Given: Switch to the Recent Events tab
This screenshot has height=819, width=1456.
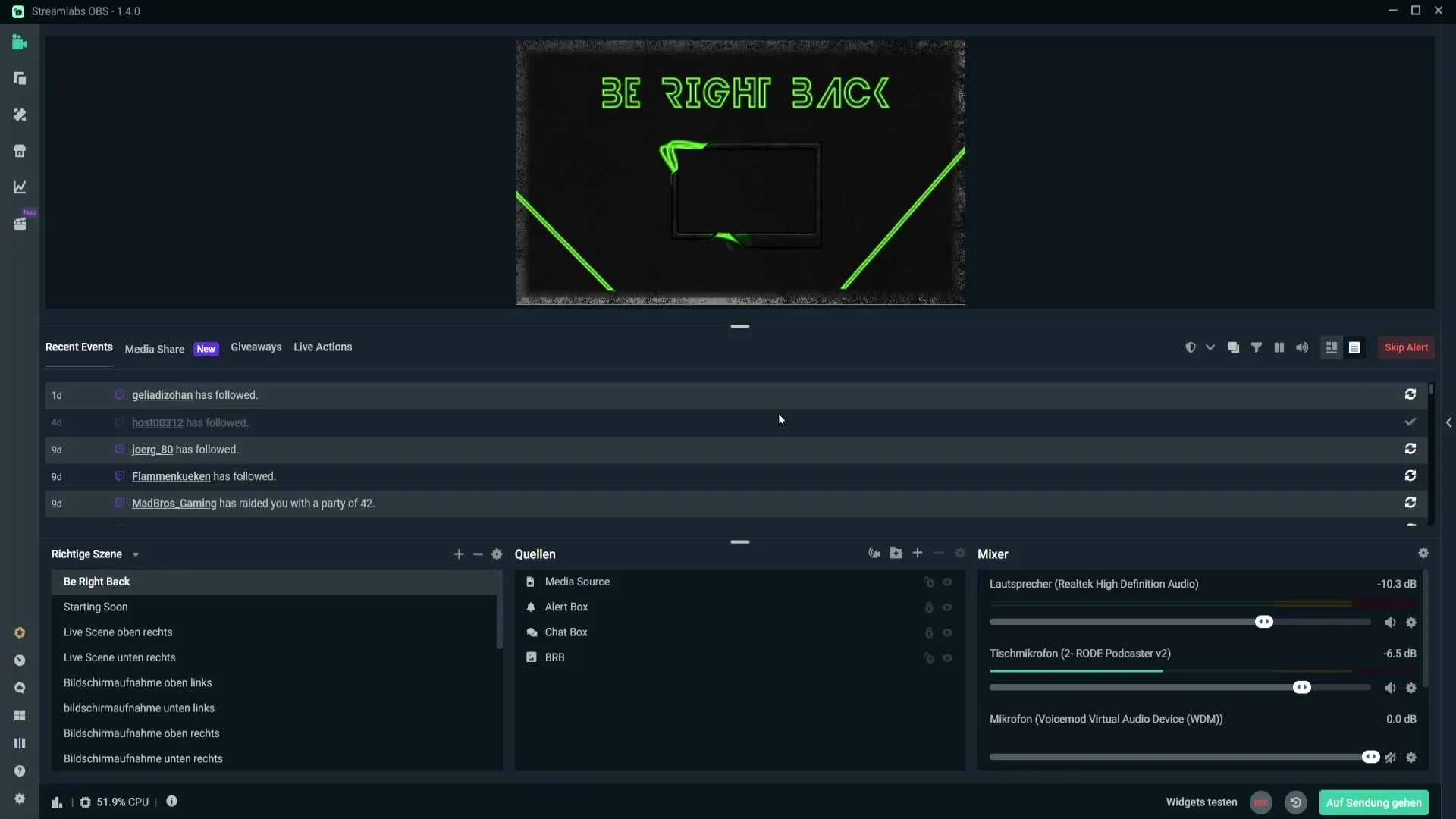Looking at the screenshot, I should click(x=79, y=347).
